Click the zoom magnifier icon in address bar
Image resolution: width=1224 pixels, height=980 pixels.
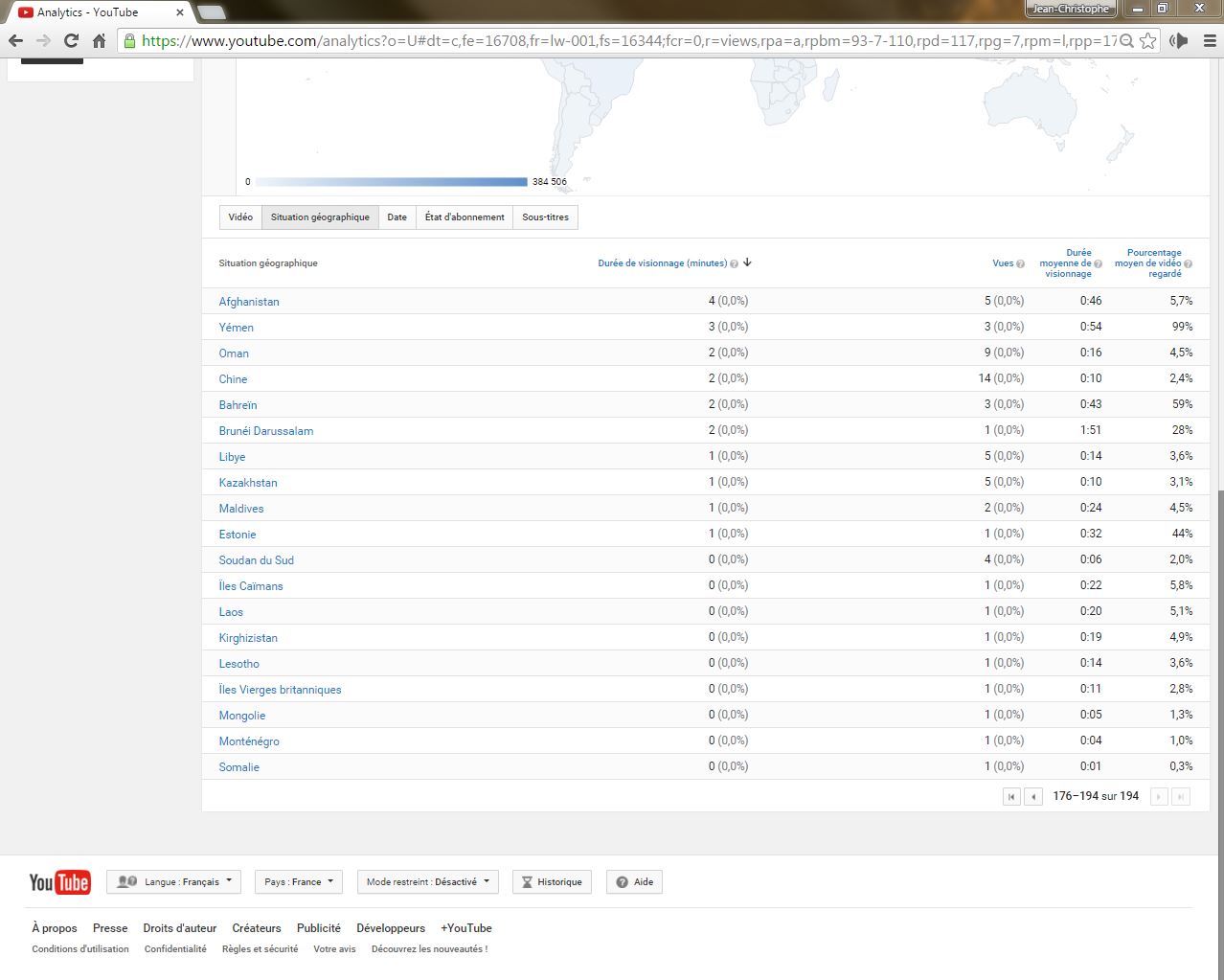click(x=1126, y=40)
